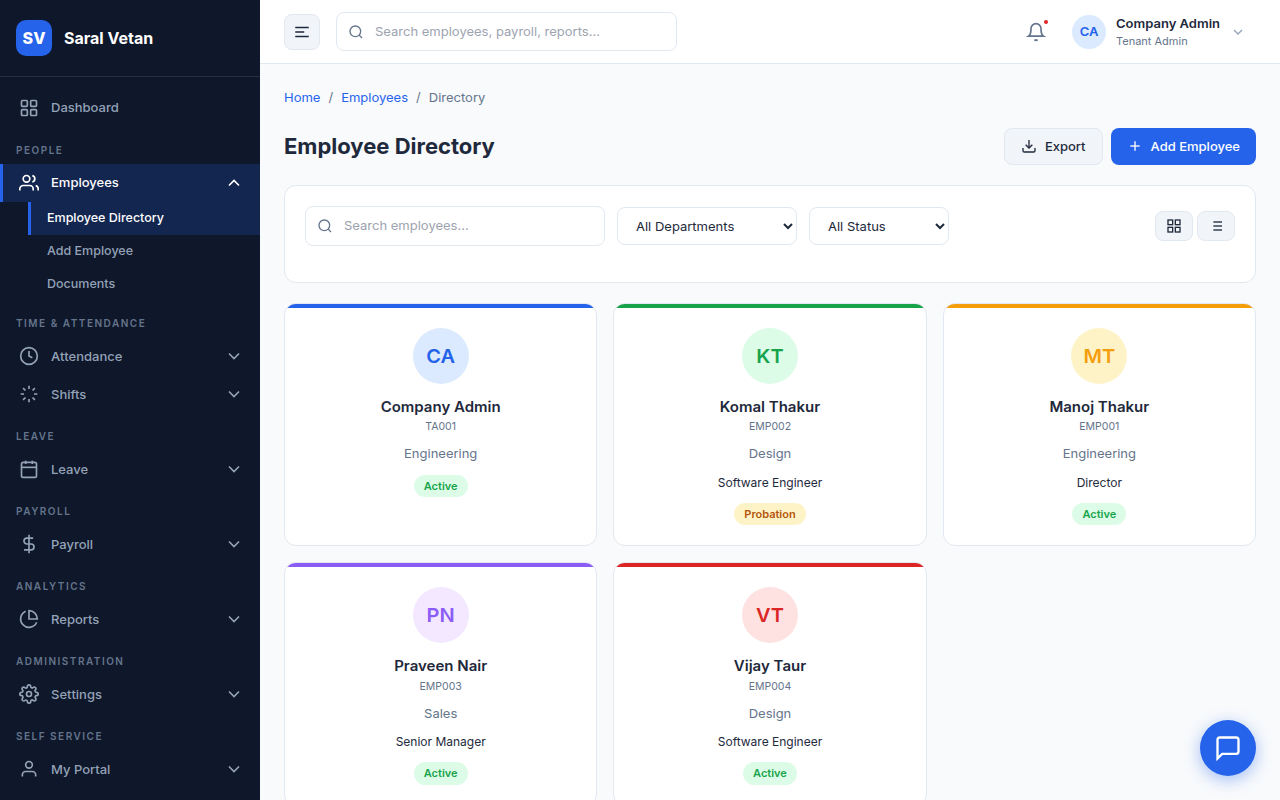
Task: Expand the Leave menu chevron
Action: click(234, 469)
